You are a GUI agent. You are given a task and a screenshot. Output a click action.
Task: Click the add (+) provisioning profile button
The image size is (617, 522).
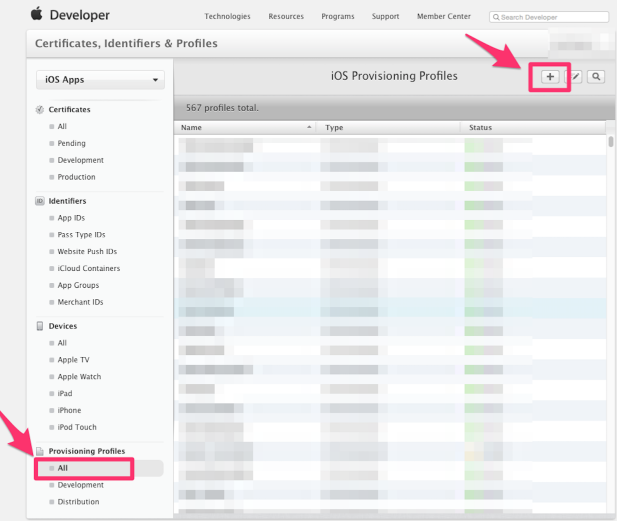click(x=549, y=76)
